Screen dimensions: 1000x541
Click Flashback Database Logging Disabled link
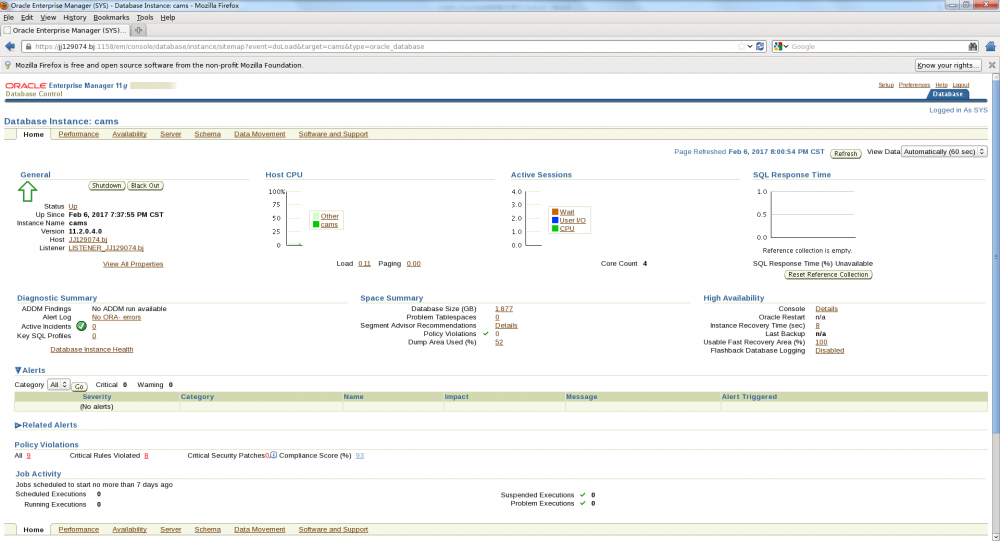[829, 350]
